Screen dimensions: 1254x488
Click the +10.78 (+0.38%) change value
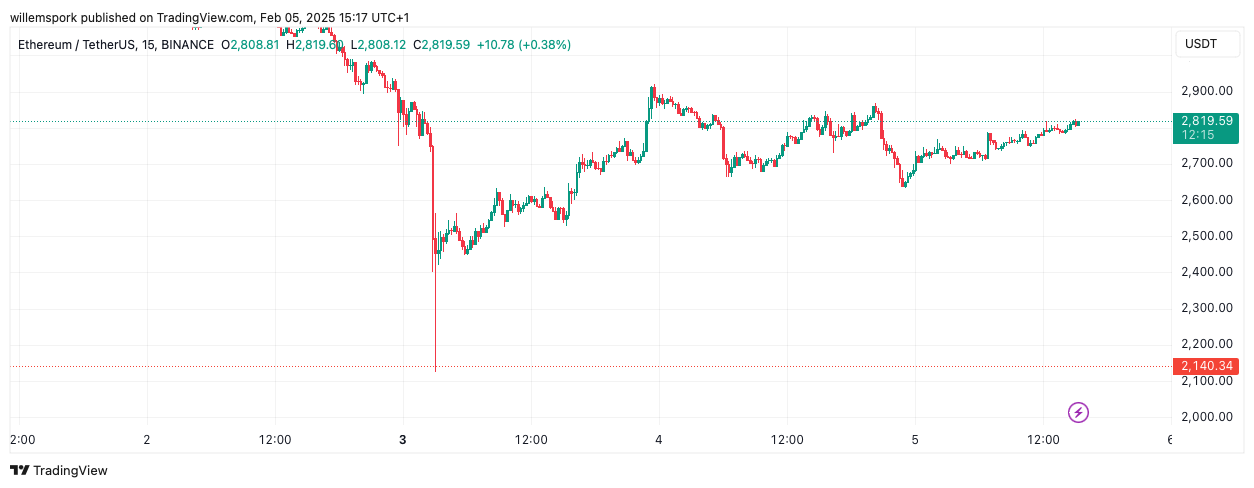523,45
